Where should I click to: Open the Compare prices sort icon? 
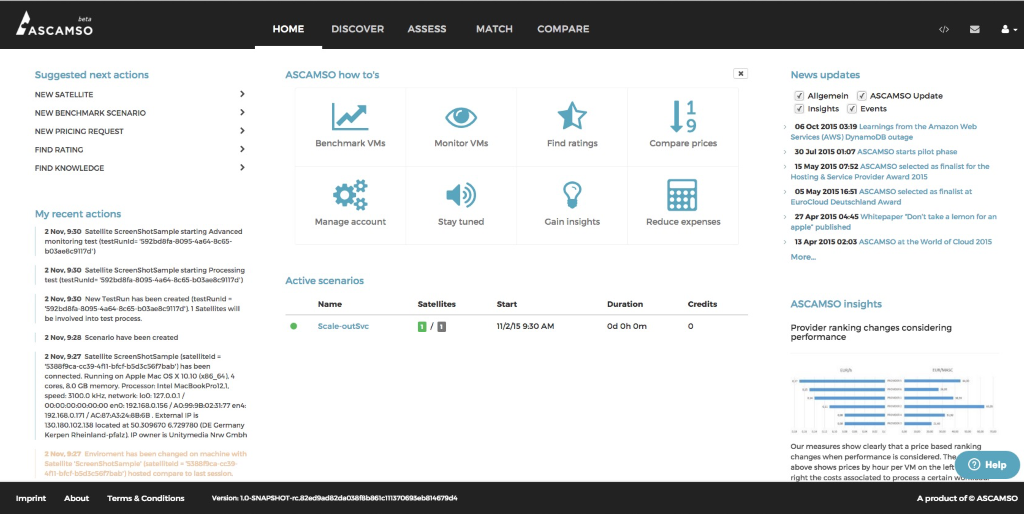coord(683,117)
